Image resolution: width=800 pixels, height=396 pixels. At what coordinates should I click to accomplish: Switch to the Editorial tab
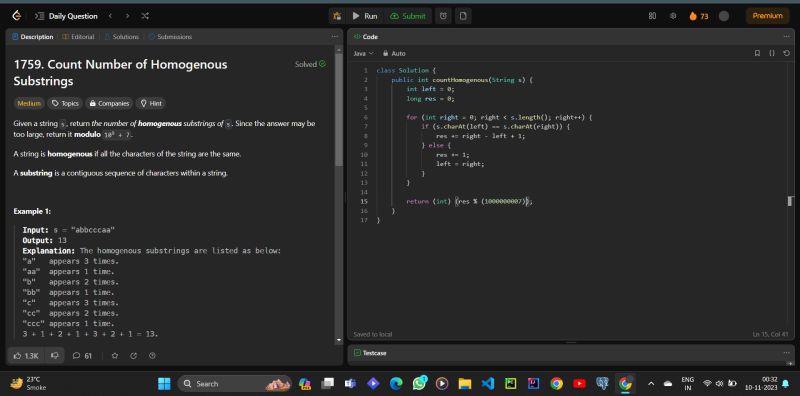coord(79,37)
